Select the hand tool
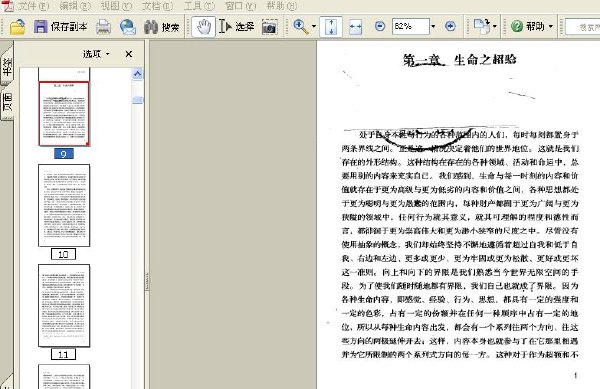 (x=203, y=26)
